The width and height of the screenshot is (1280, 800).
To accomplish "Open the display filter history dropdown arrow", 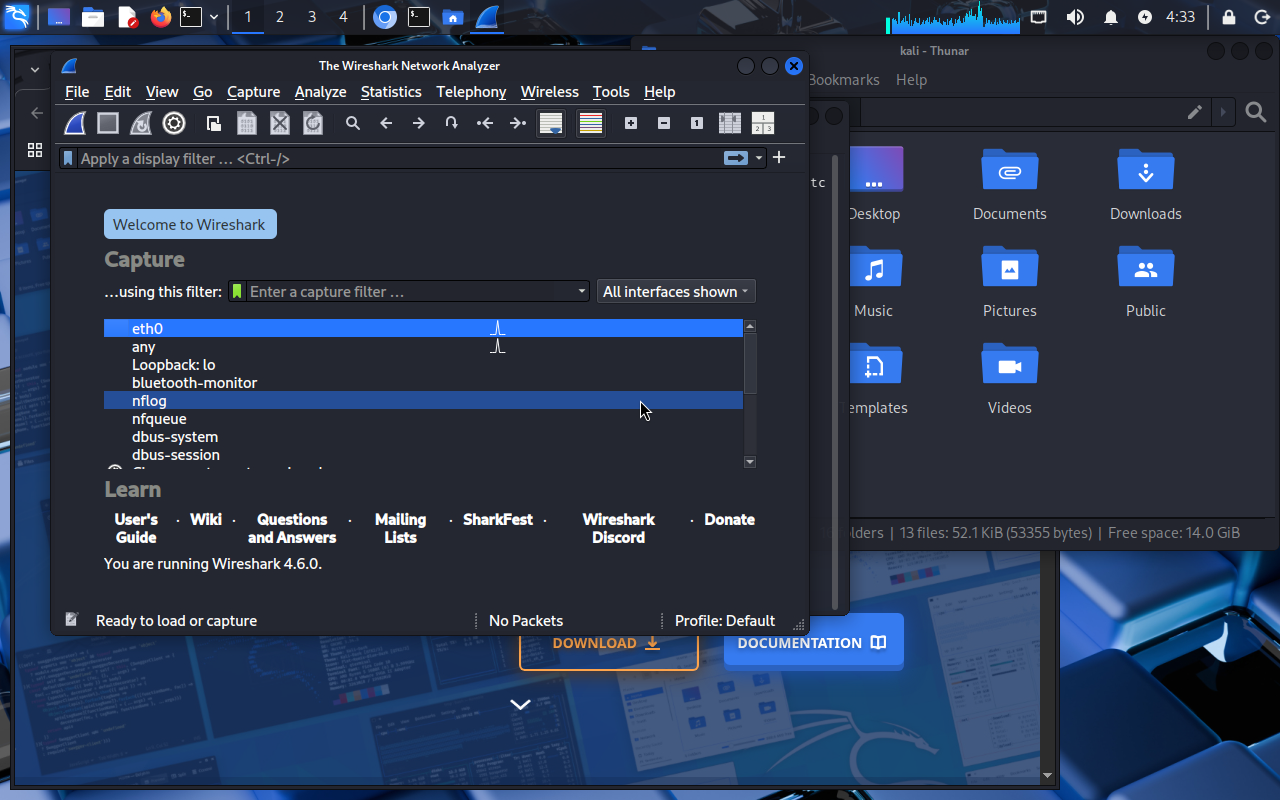I will click(760, 158).
